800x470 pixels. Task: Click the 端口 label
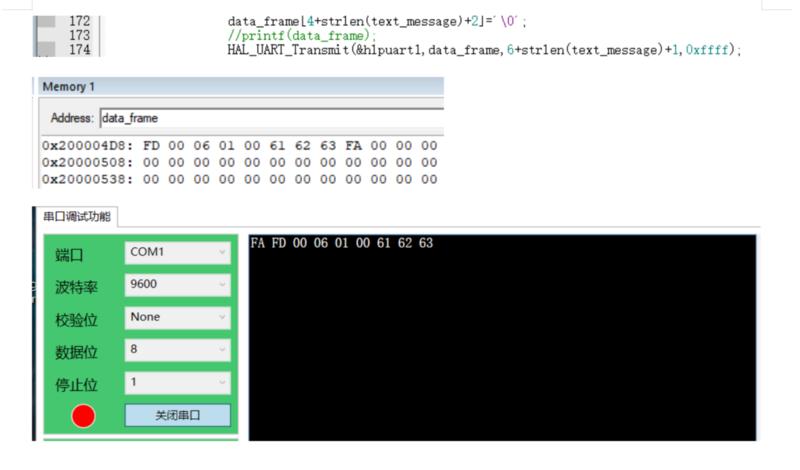[x=69, y=255]
